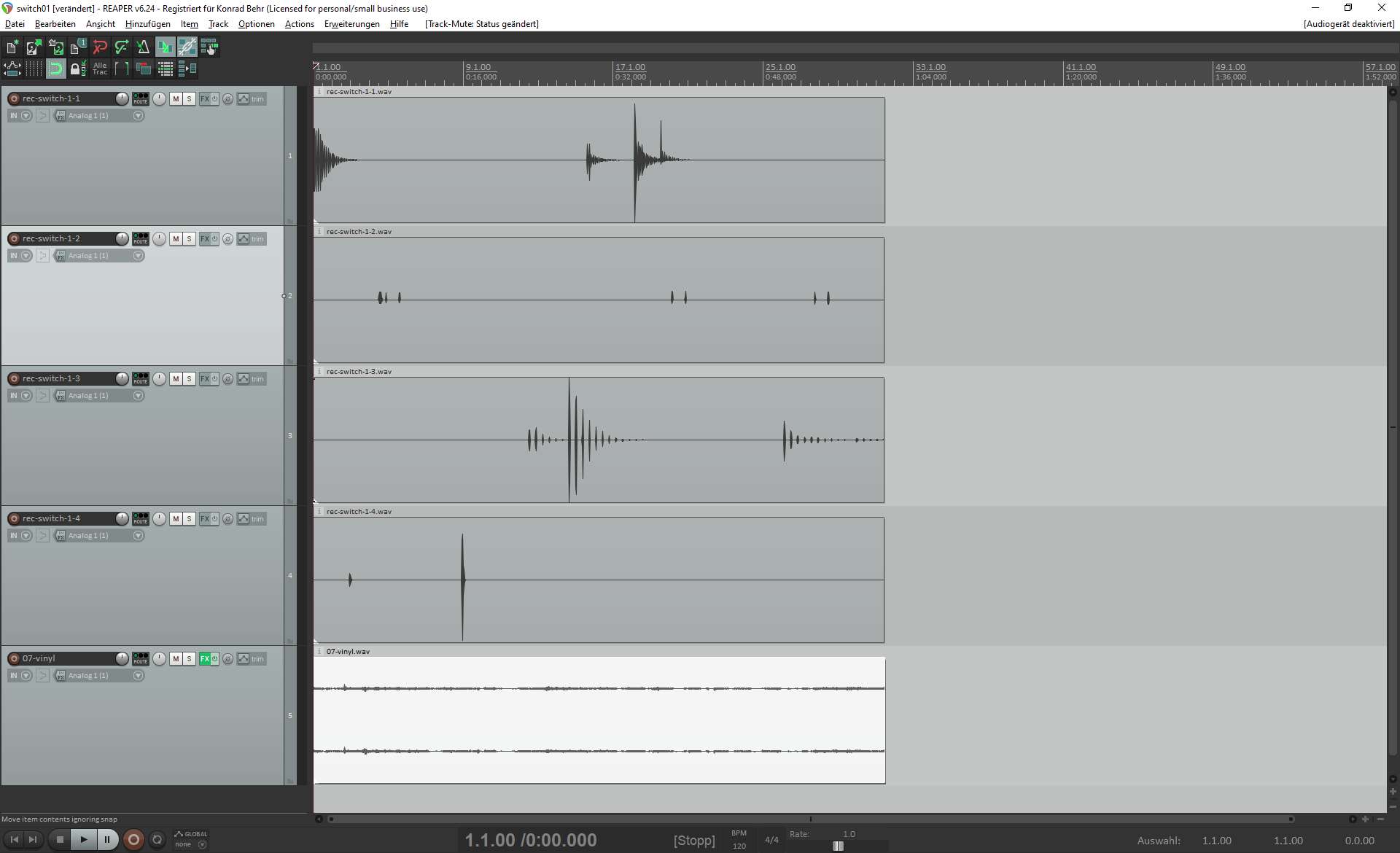Adjust the playback Rate slider

[x=838, y=846]
